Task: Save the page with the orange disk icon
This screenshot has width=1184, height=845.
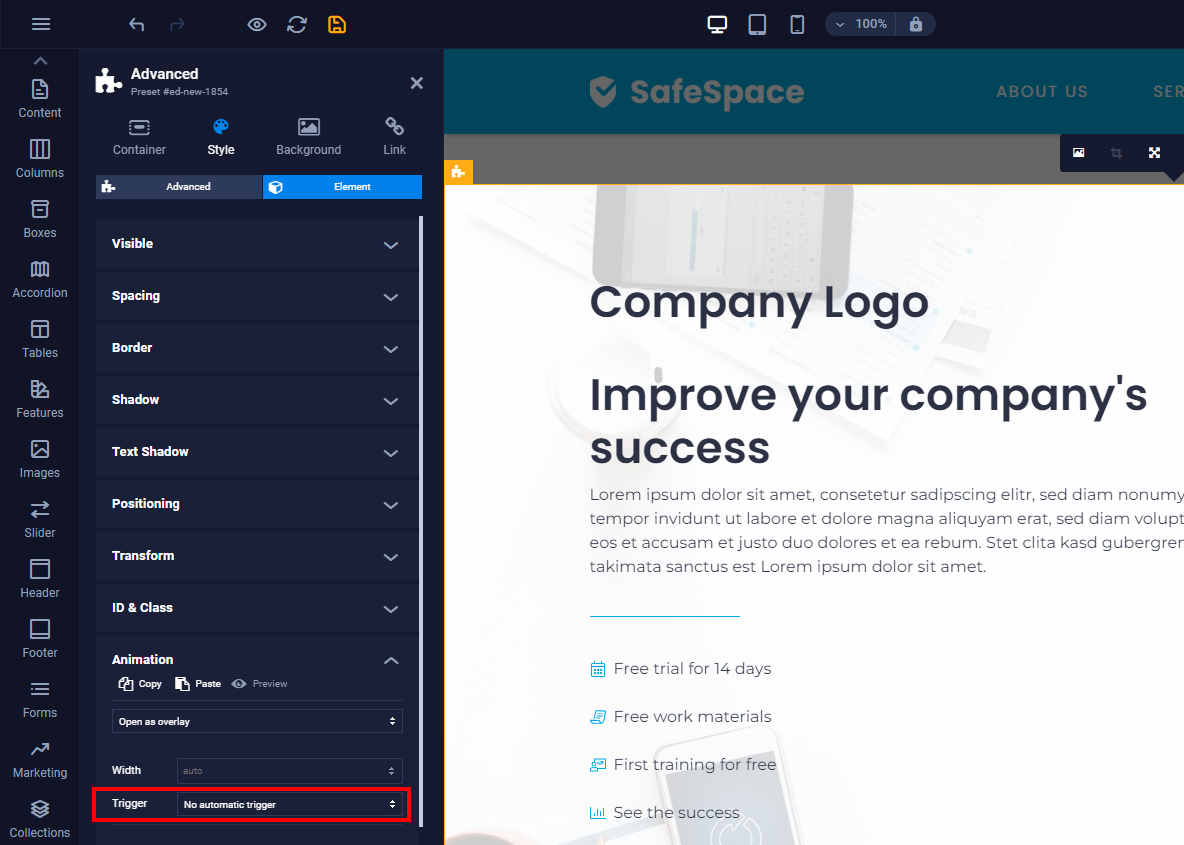Action: 337,24
